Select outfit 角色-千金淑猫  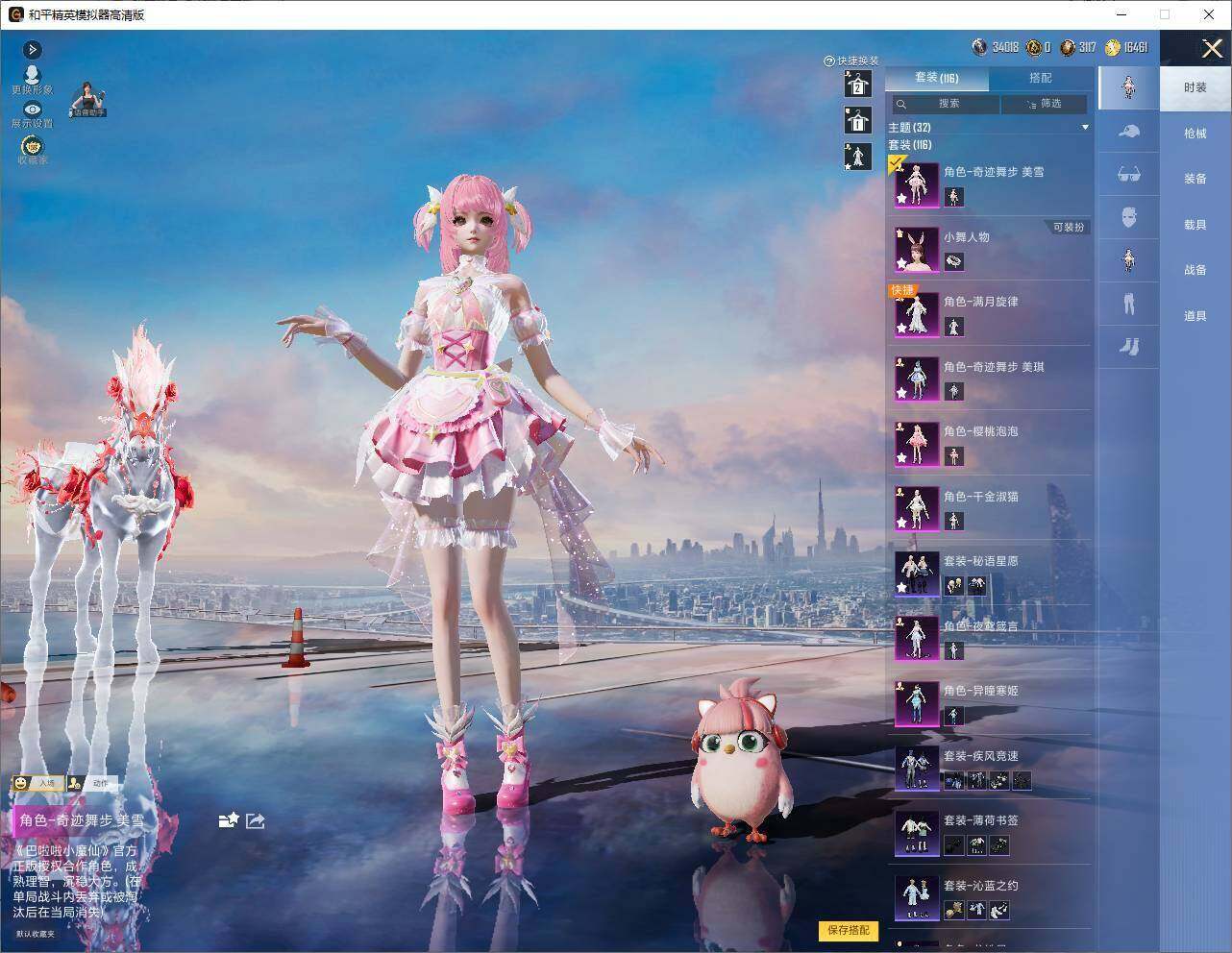click(x=990, y=508)
